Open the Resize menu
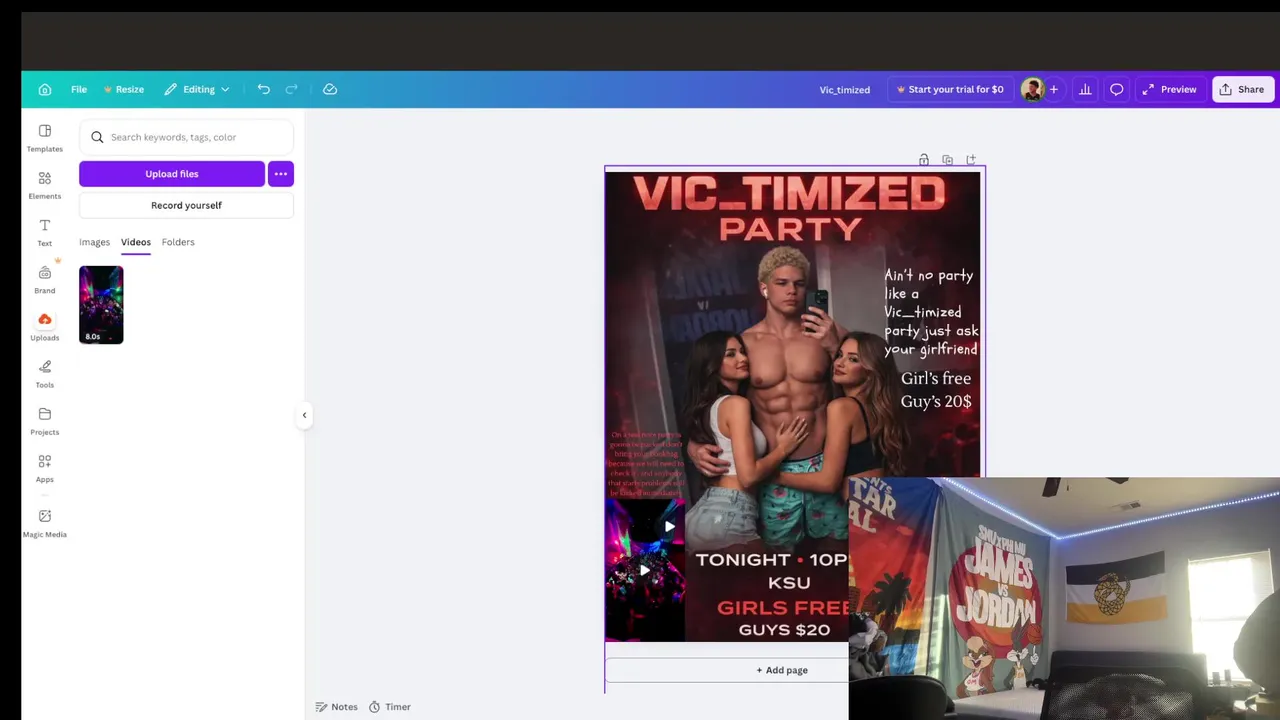Image resolution: width=1280 pixels, height=720 pixels. click(124, 89)
